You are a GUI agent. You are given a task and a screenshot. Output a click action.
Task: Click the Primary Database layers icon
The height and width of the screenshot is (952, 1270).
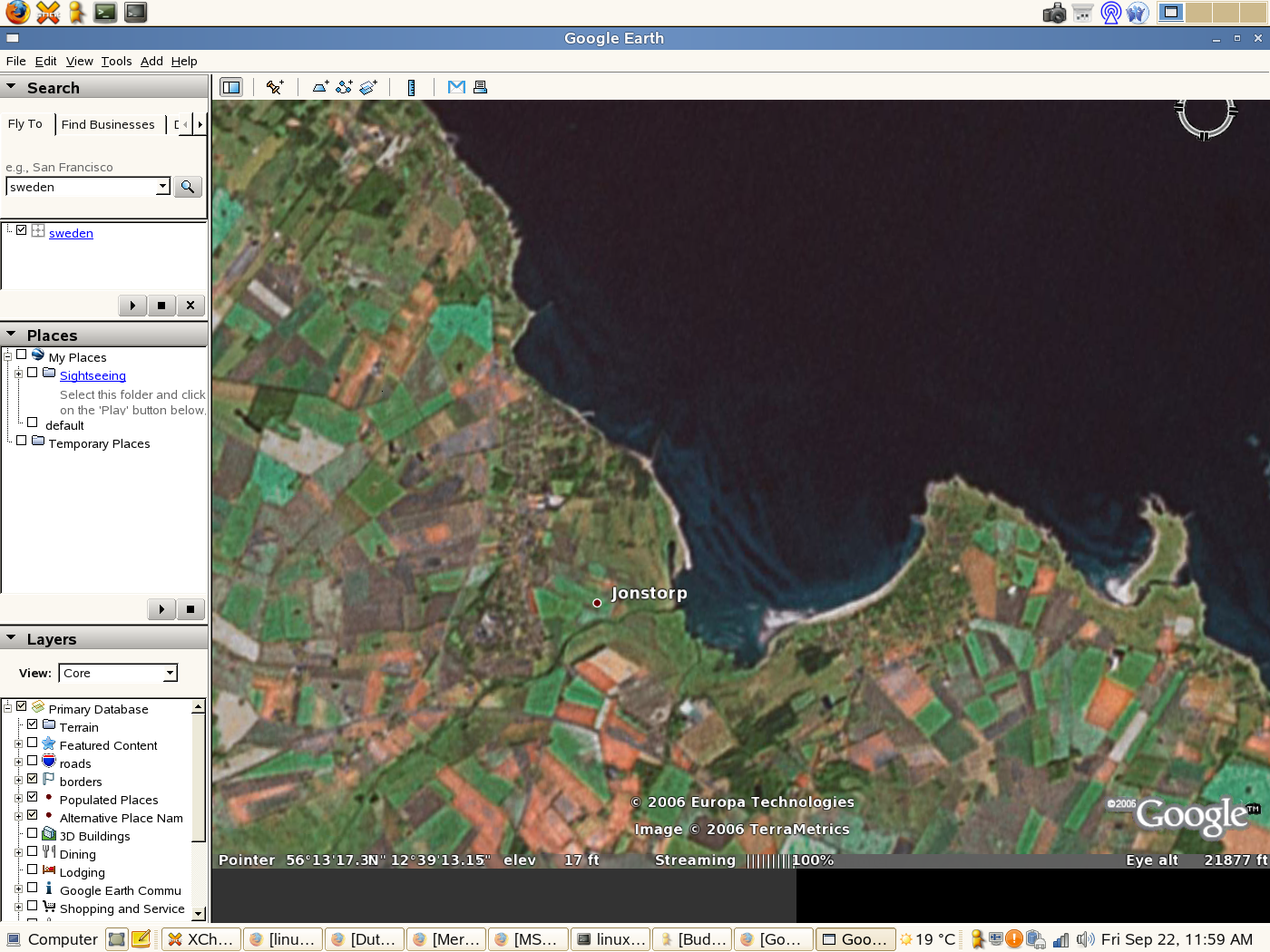point(38,707)
